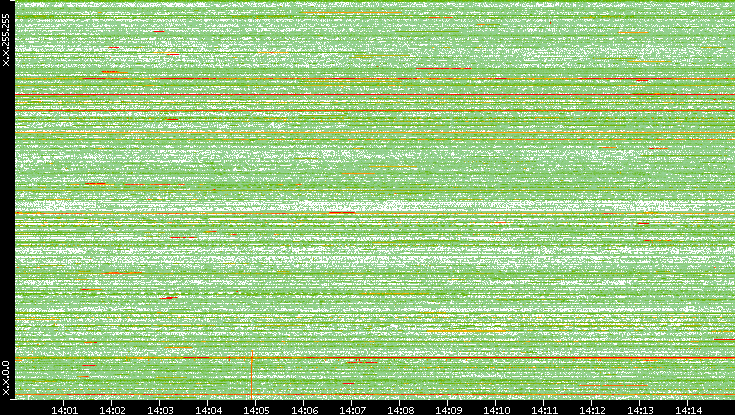Click the 14:04 time axis label
The image size is (735, 415).
209,410
